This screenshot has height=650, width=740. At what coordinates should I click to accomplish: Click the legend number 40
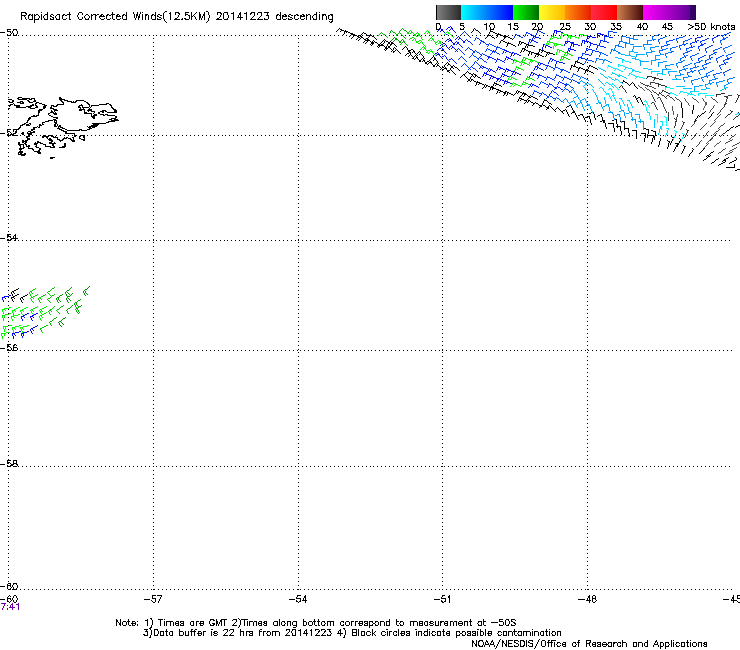pos(642,27)
